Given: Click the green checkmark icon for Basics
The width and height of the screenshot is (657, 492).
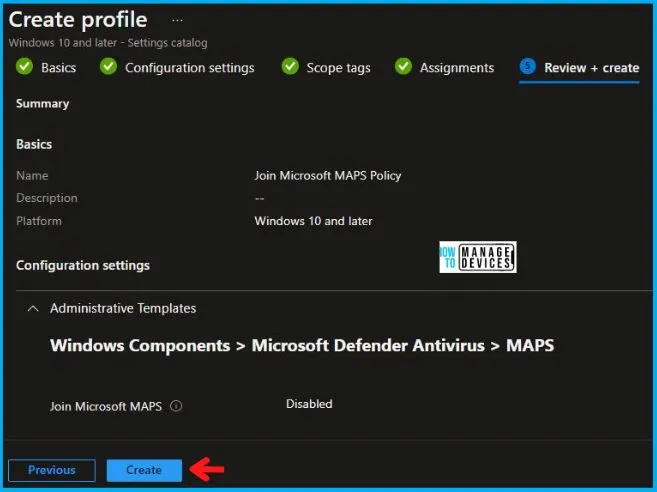Looking at the screenshot, I should pyautogui.click(x=24, y=67).
